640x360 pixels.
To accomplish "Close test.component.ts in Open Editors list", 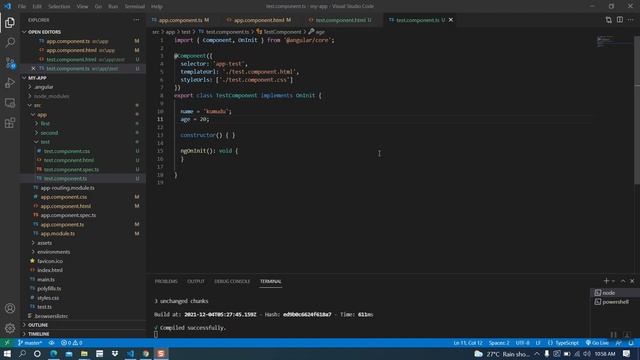I will [x=33, y=69].
